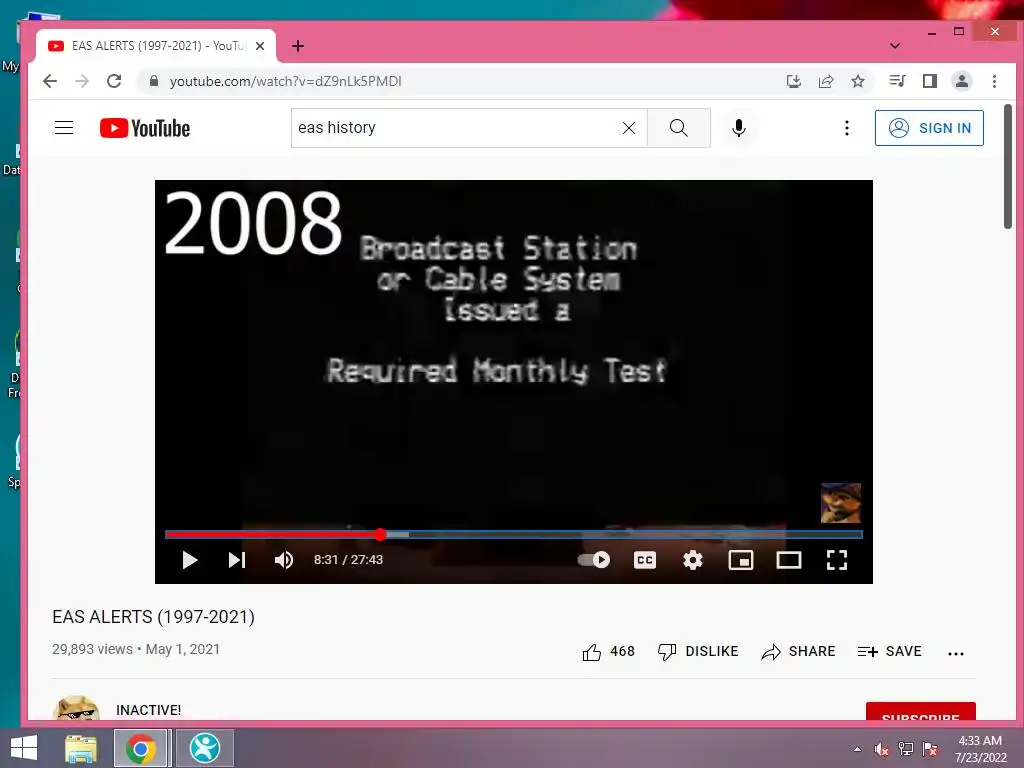The image size is (1024, 768).
Task: Open a new browser tab
Action: tap(298, 46)
